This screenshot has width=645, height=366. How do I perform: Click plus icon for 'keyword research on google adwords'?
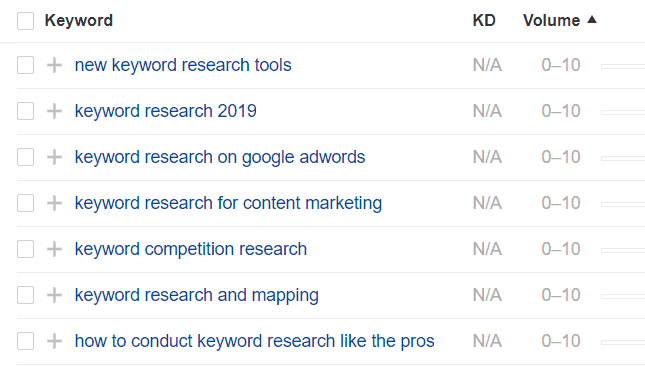pos(54,157)
